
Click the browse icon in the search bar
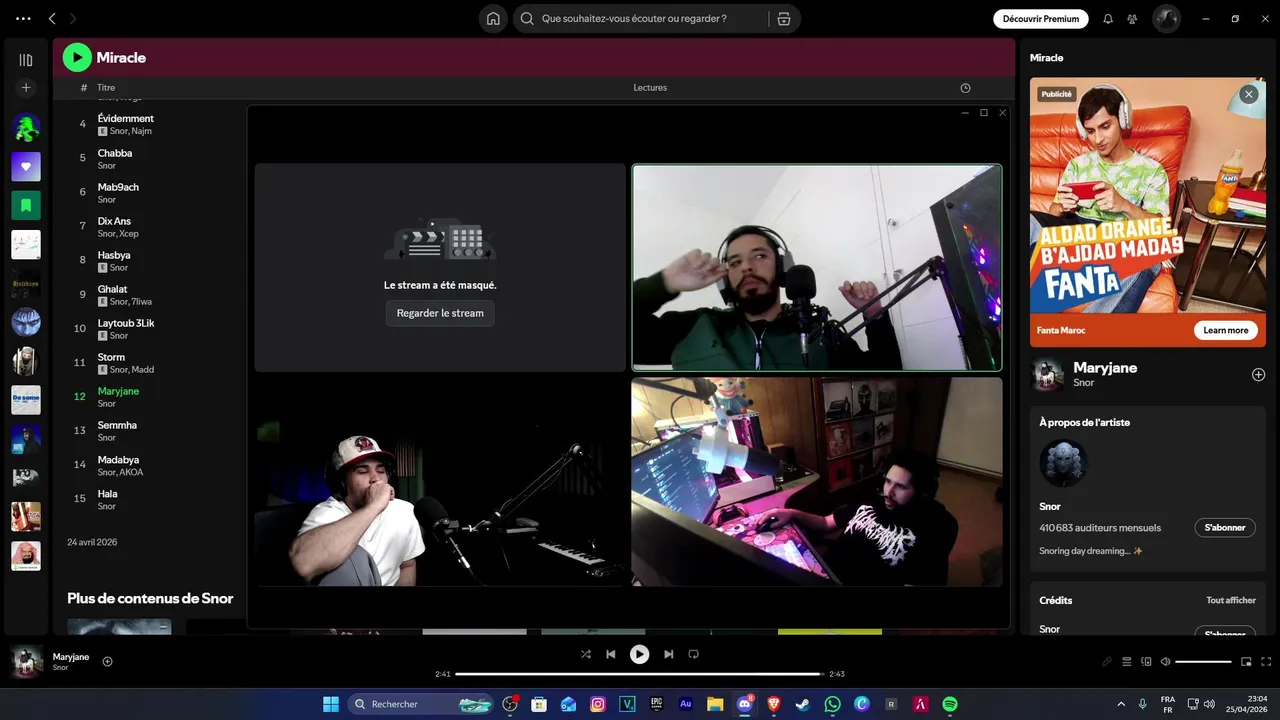(783, 18)
